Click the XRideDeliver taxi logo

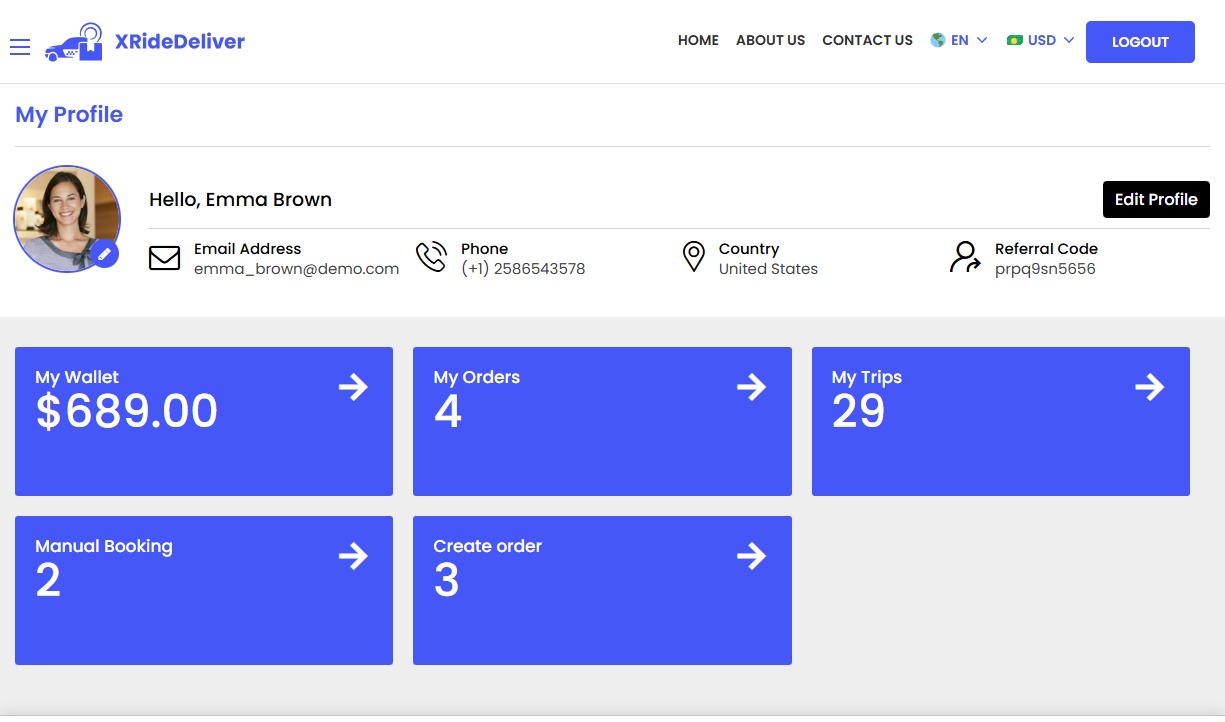74,43
